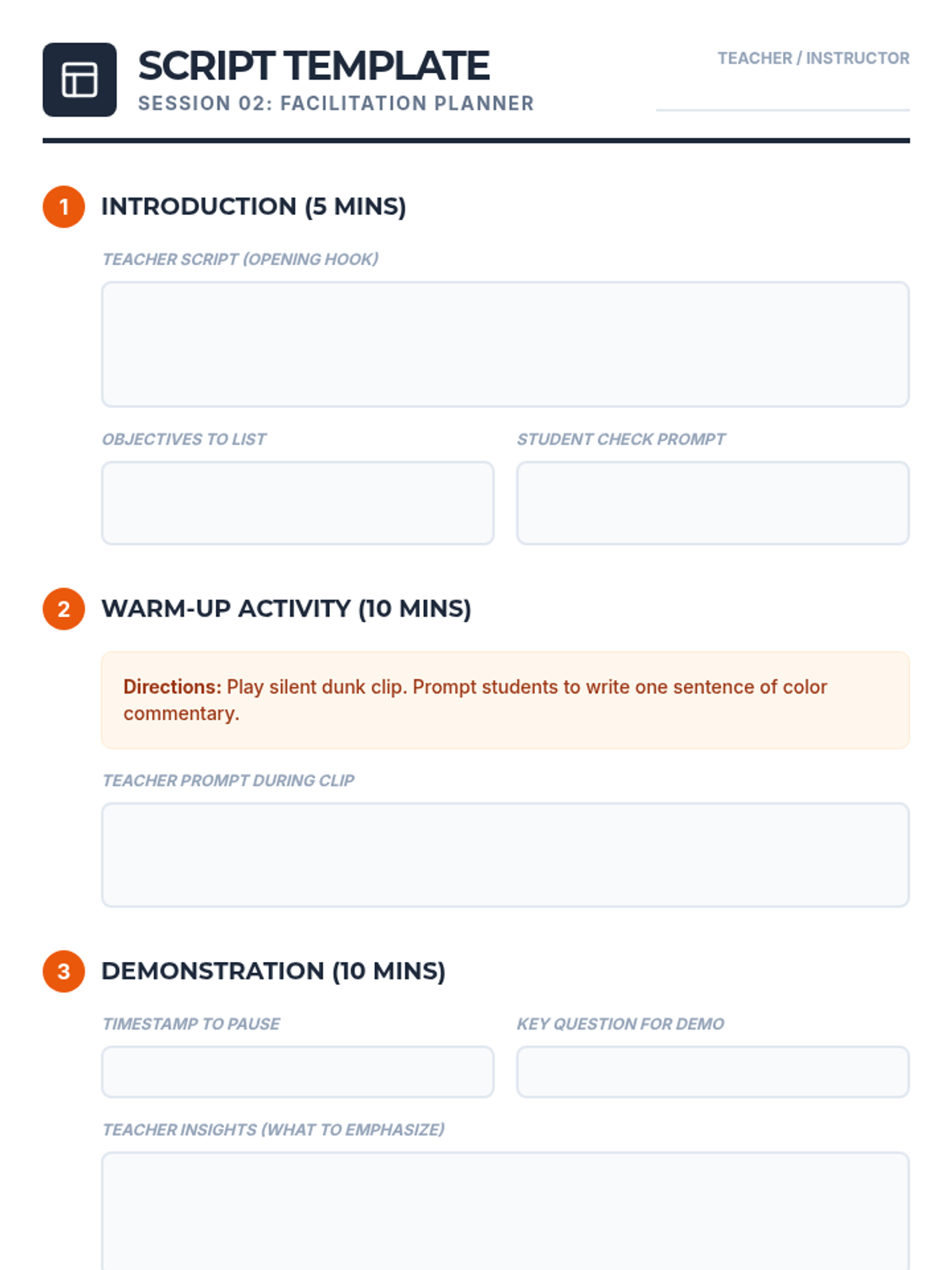The width and height of the screenshot is (952, 1270).
Task: Click into the Teacher Insights textarea
Action: (505, 1211)
